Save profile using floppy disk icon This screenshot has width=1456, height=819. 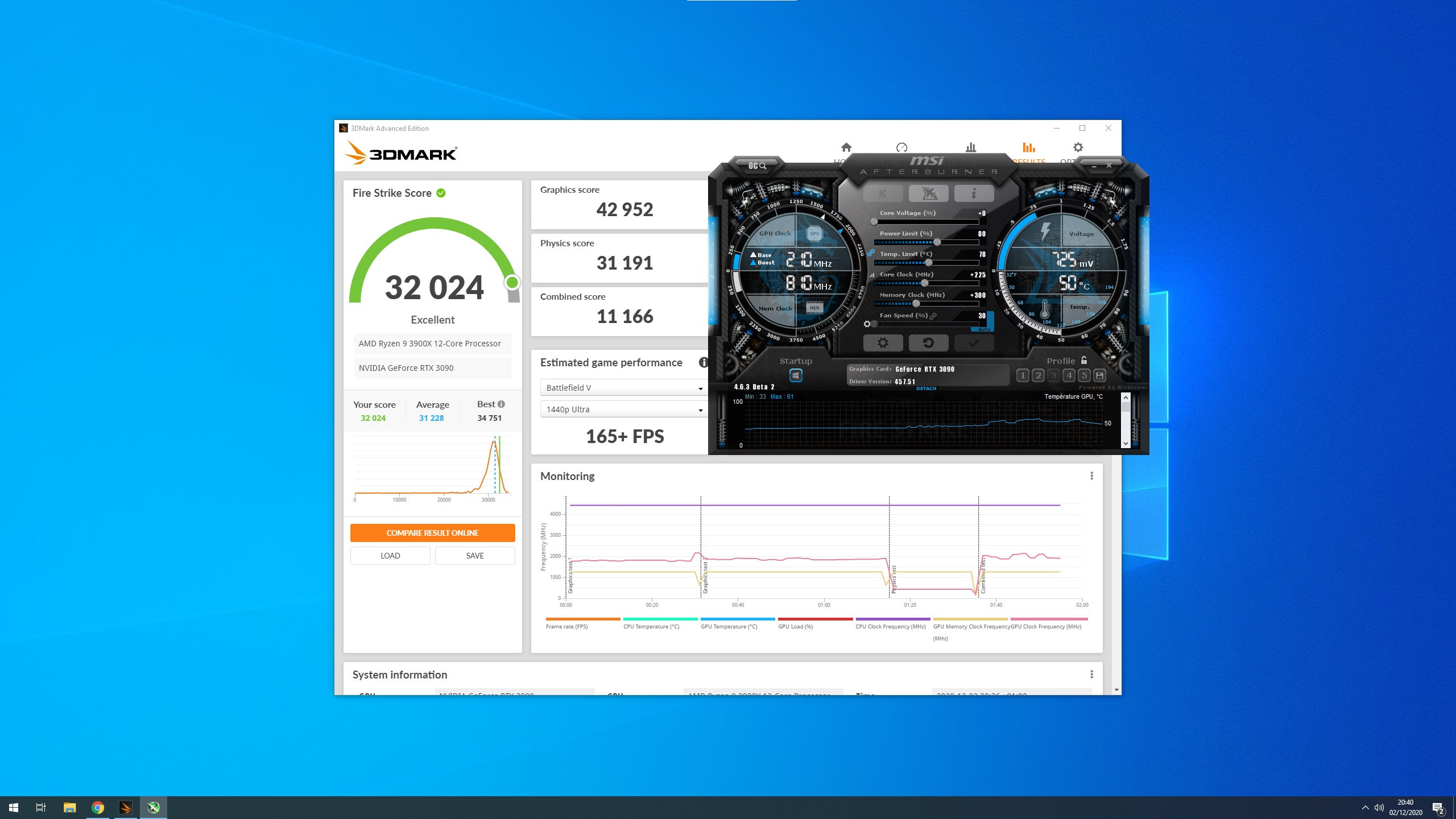tap(1099, 375)
